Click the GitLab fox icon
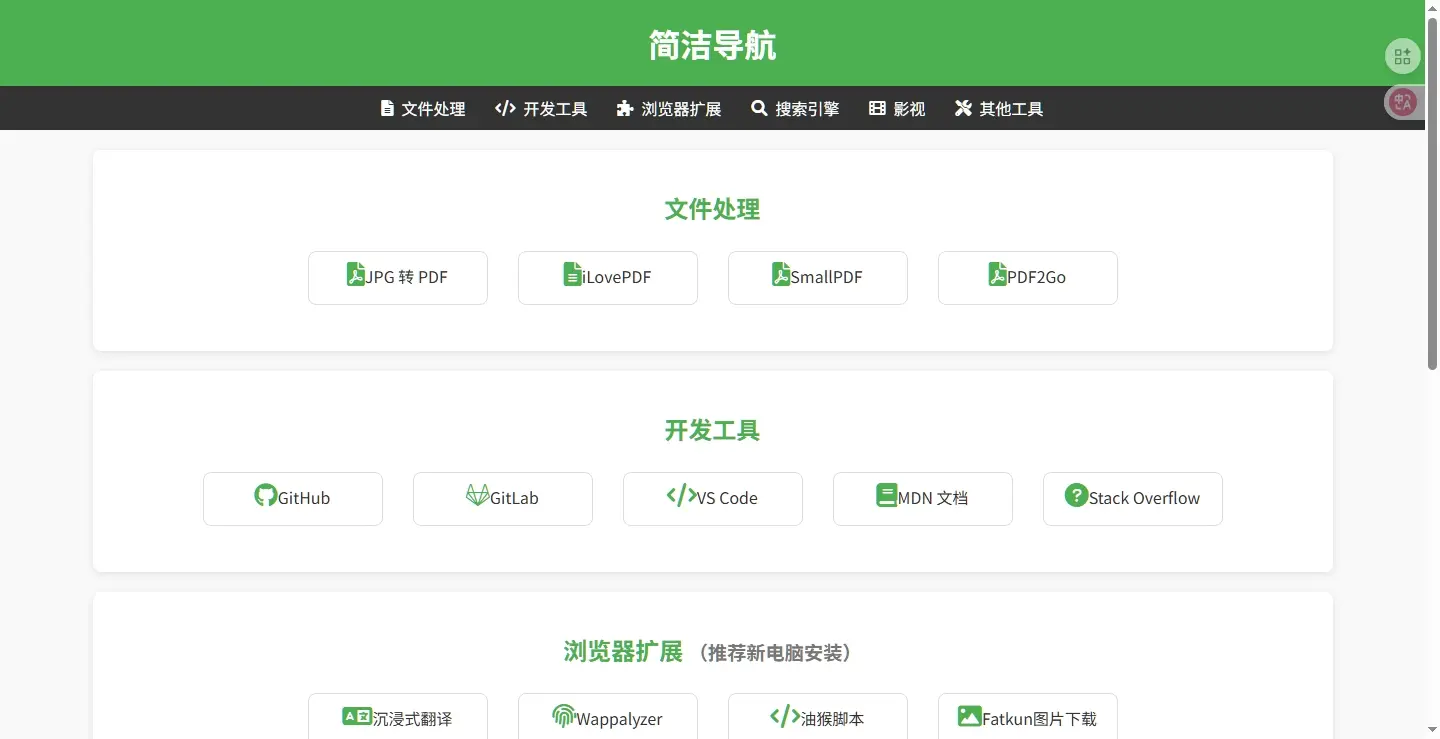 click(x=477, y=495)
